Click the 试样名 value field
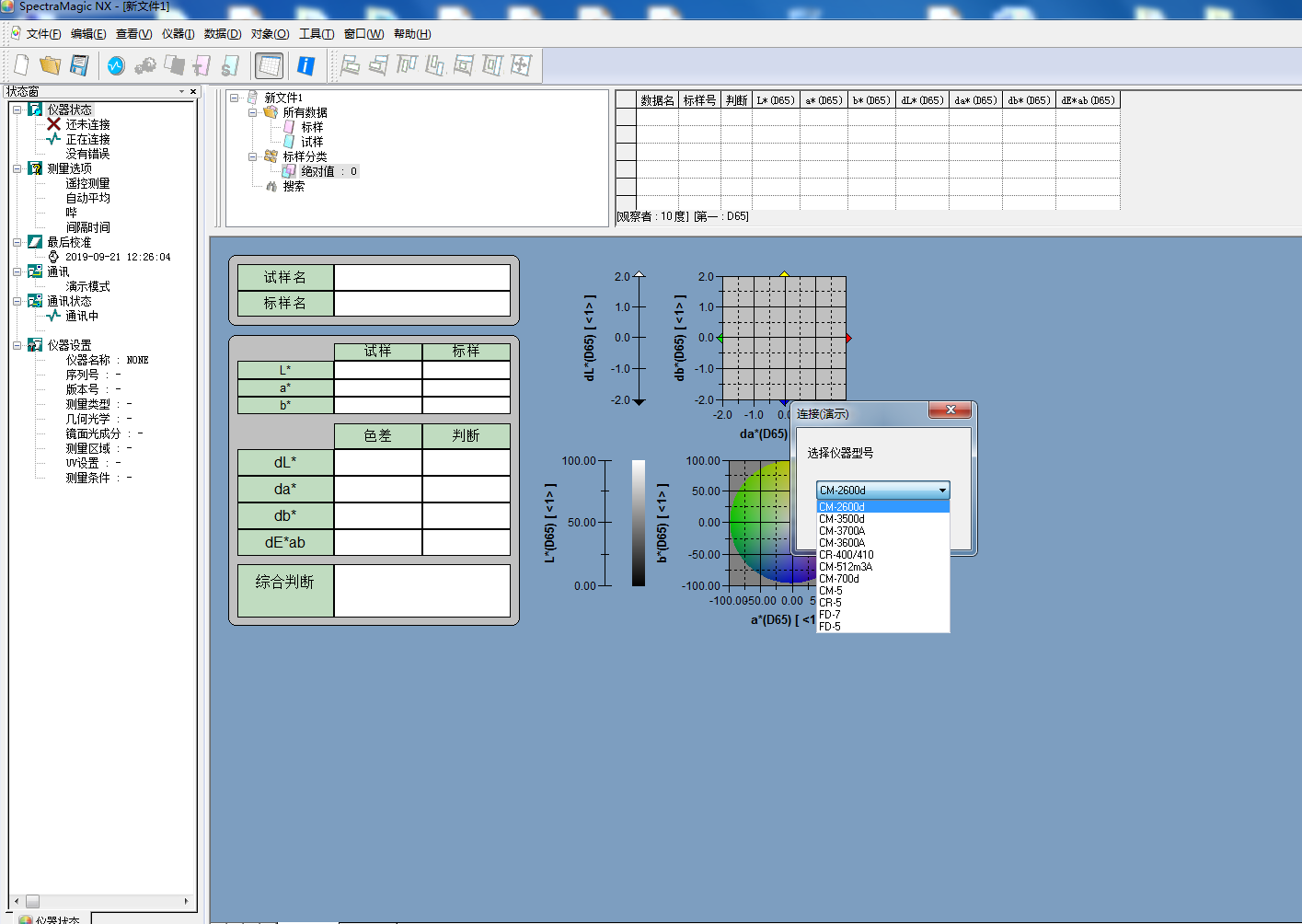This screenshot has height=924, width=1302. click(422, 277)
